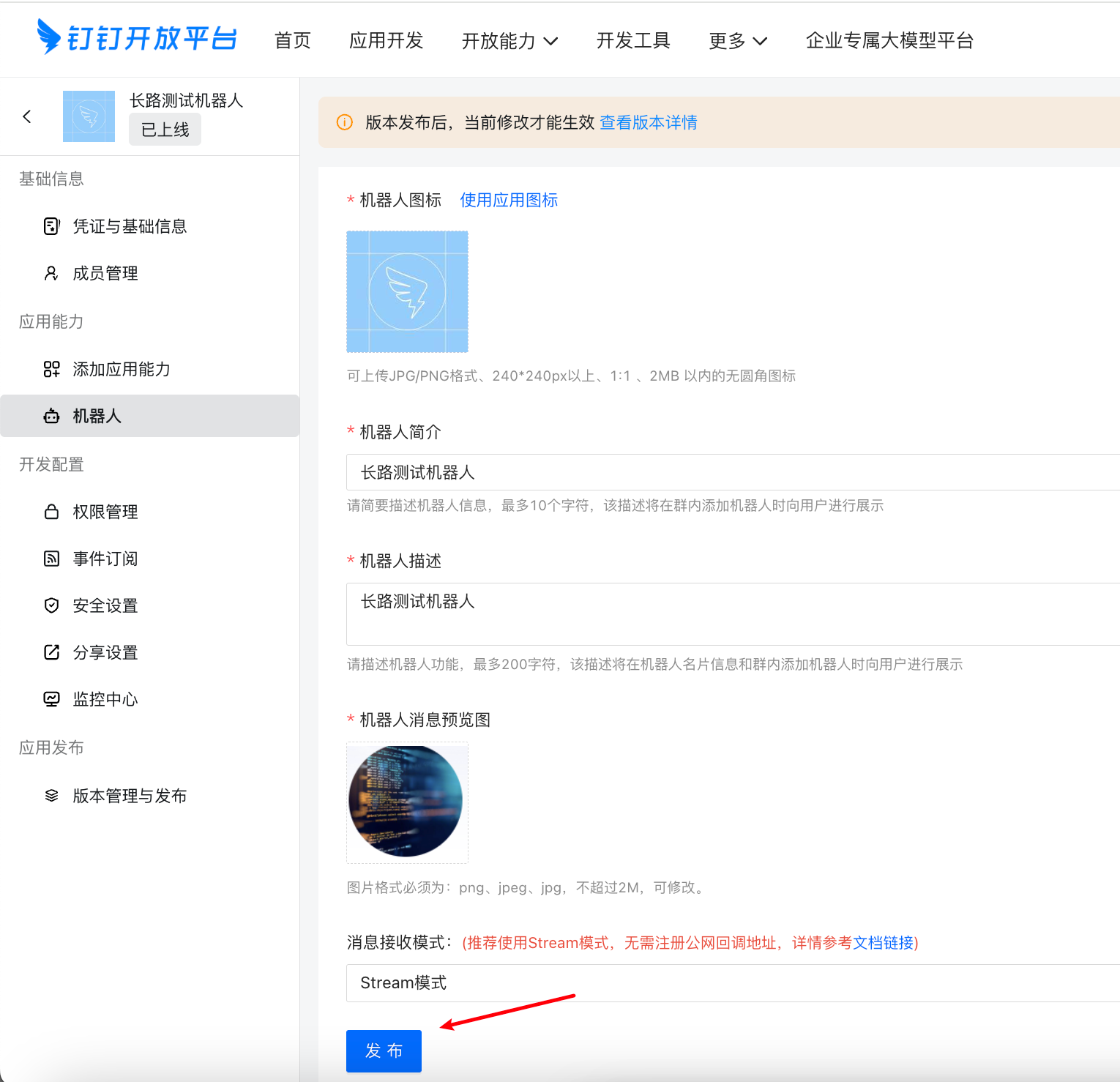Click the 使用应用图标 link

(509, 200)
